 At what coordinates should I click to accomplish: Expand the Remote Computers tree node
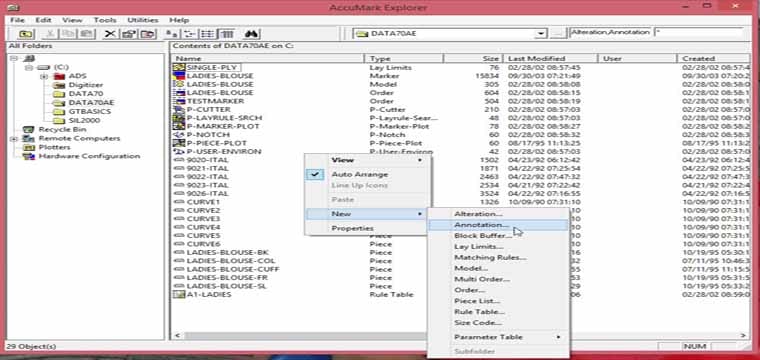click(x=15, y=139)
